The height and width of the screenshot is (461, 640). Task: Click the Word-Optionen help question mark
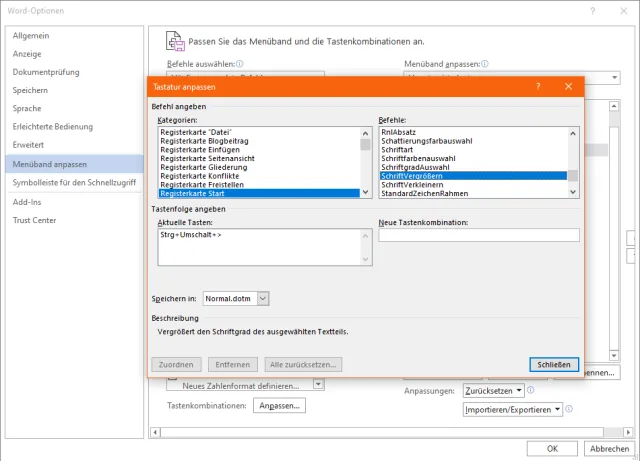(x=593, y=11)
